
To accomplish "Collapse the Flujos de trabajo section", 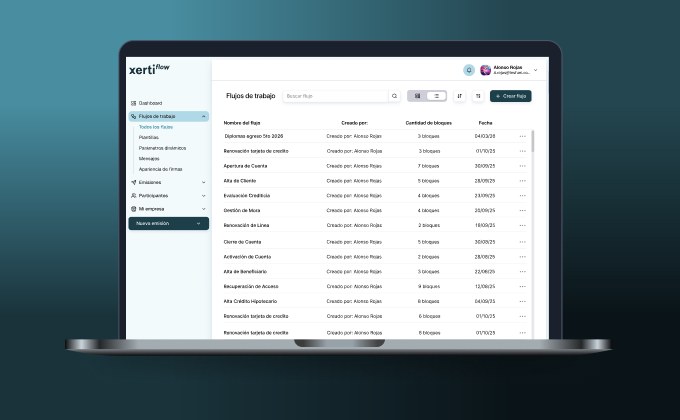I will [x=203, y=116].
